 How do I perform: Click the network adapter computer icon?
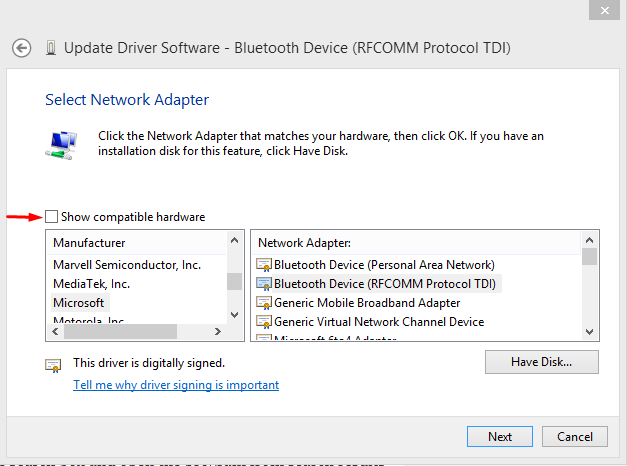[61, 145]
